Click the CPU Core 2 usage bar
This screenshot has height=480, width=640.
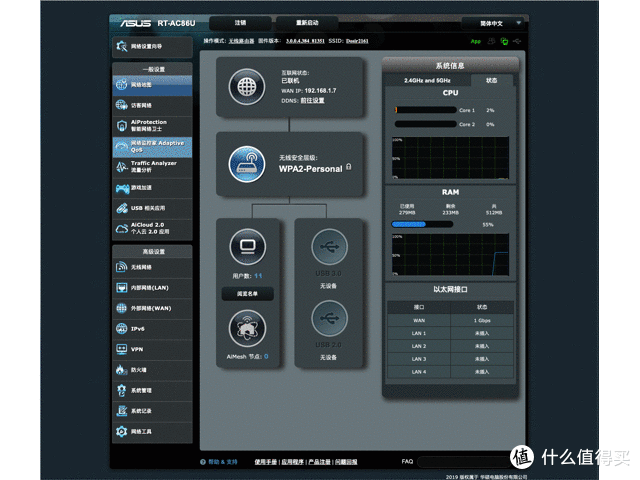tap(426, 124)
